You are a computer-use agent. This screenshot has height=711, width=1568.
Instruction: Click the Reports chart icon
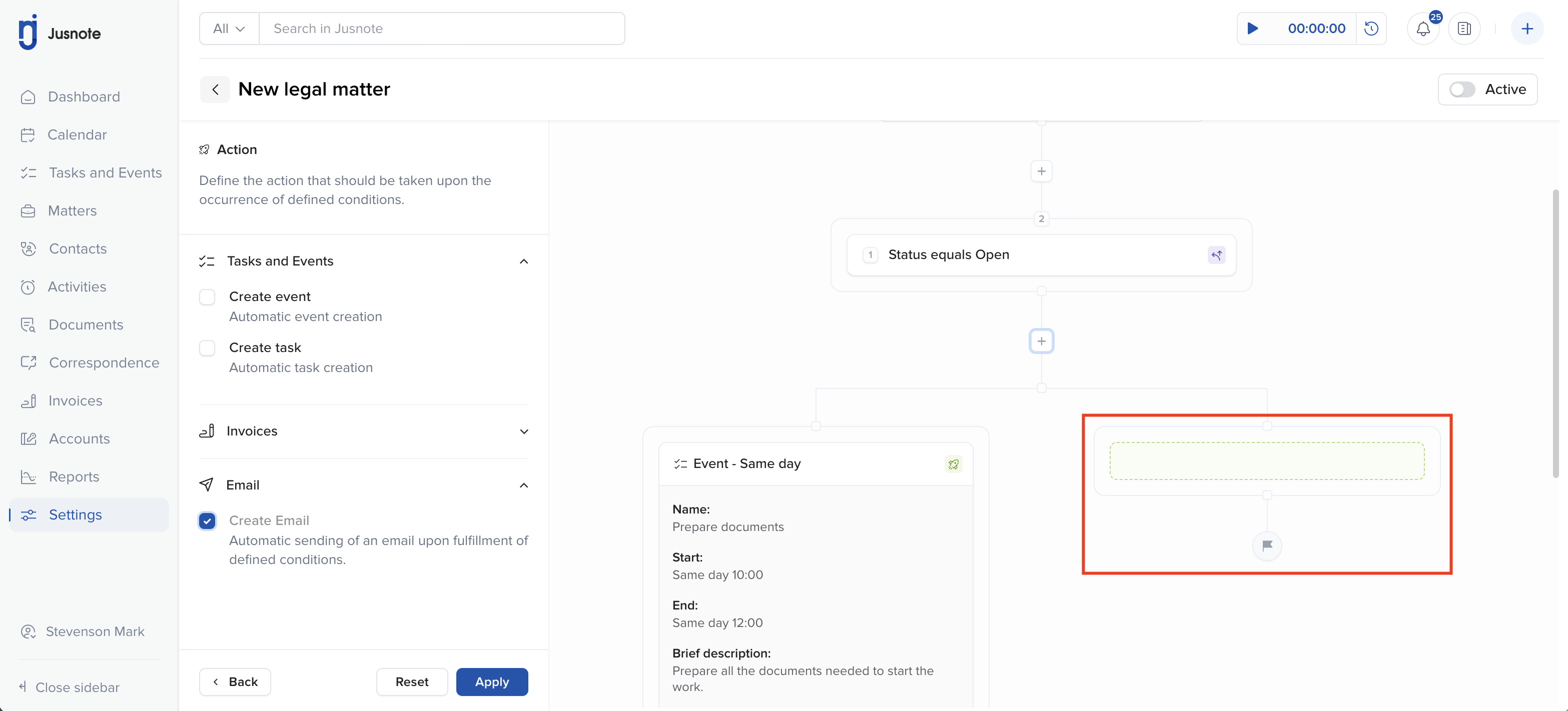click(x=28, y=477)
